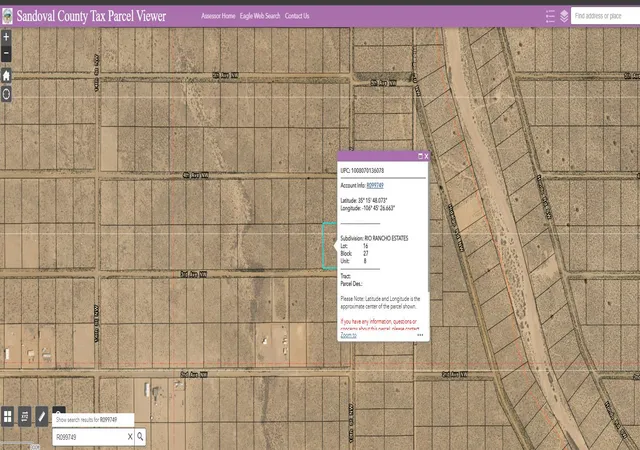Return map to default home extent
The height and width of the screenshot is (450, 640).
(6, 76)
